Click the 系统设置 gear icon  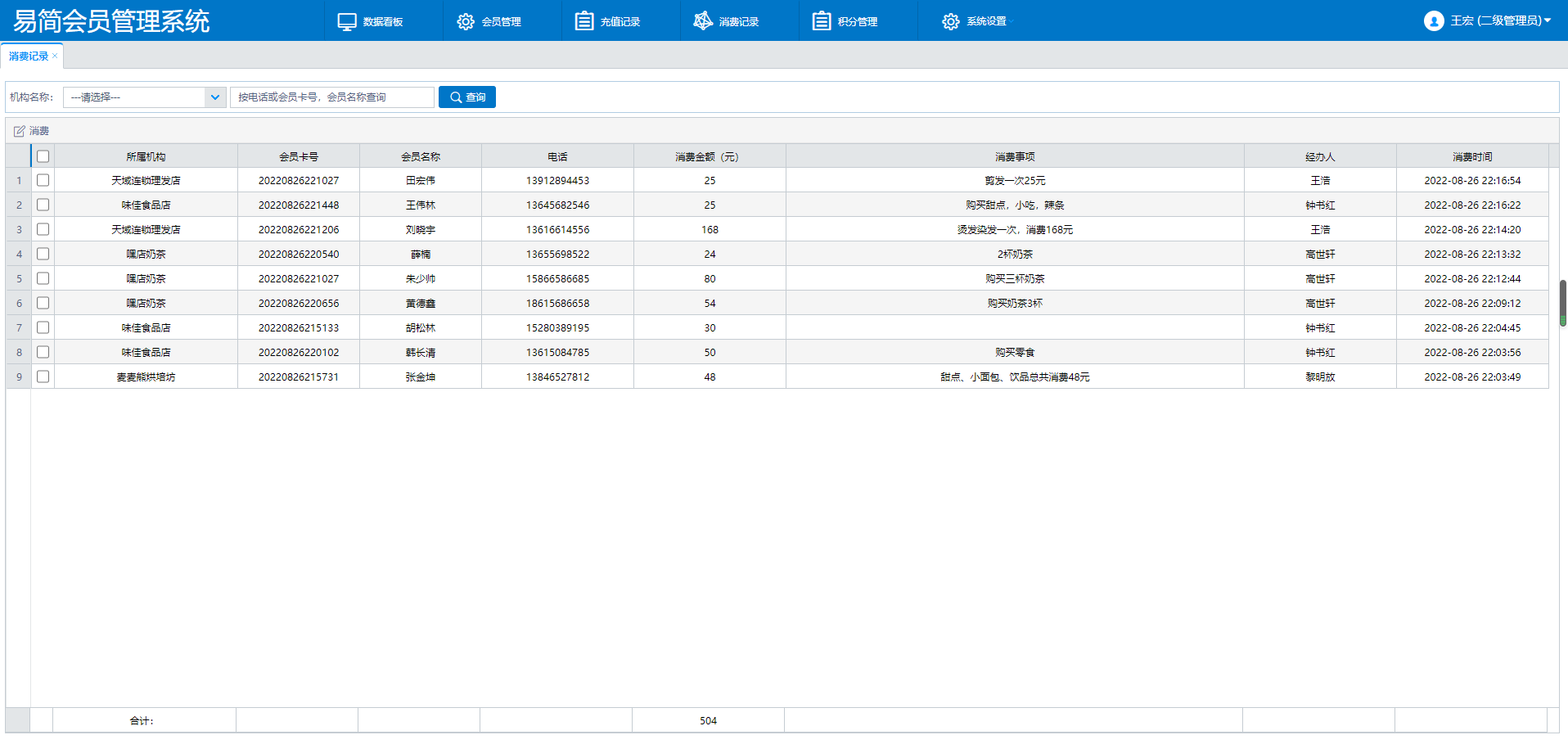pyautogui.click(x=950, y=21)
